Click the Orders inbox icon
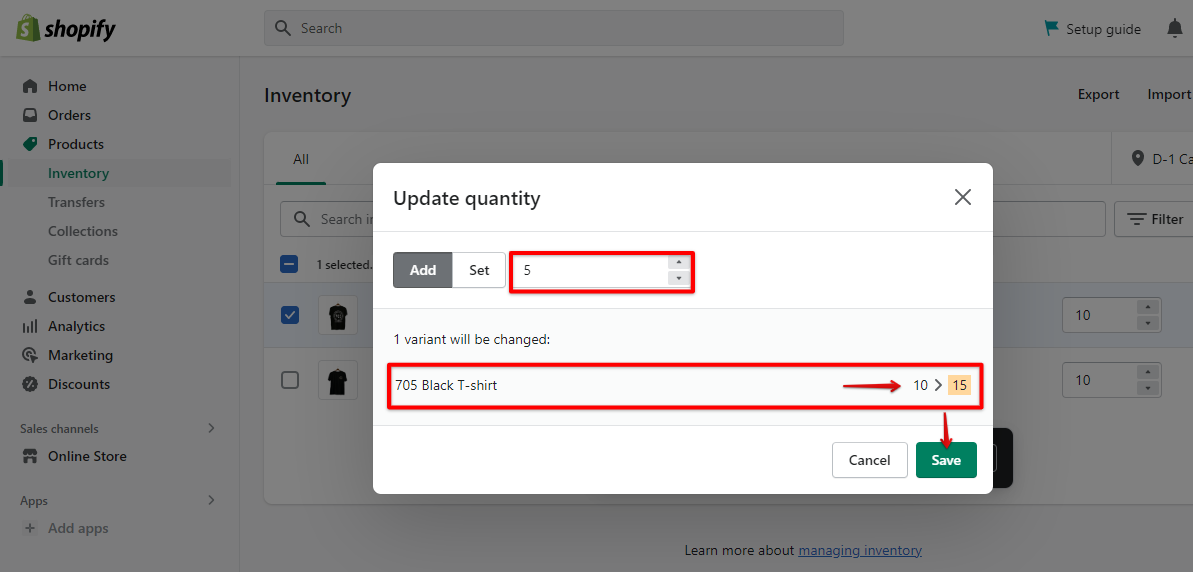This screenshot has height=572, width=1193. click(x=30, y=115)
